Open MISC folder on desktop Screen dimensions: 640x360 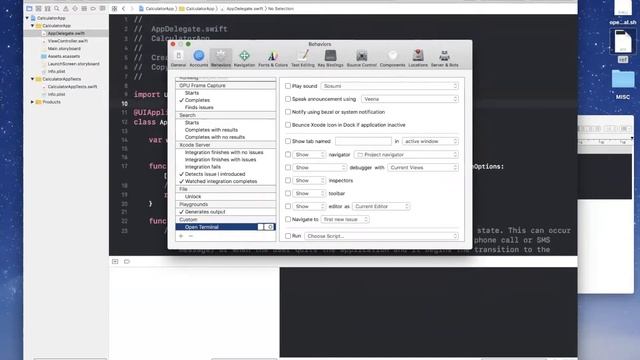pos(623,84)
